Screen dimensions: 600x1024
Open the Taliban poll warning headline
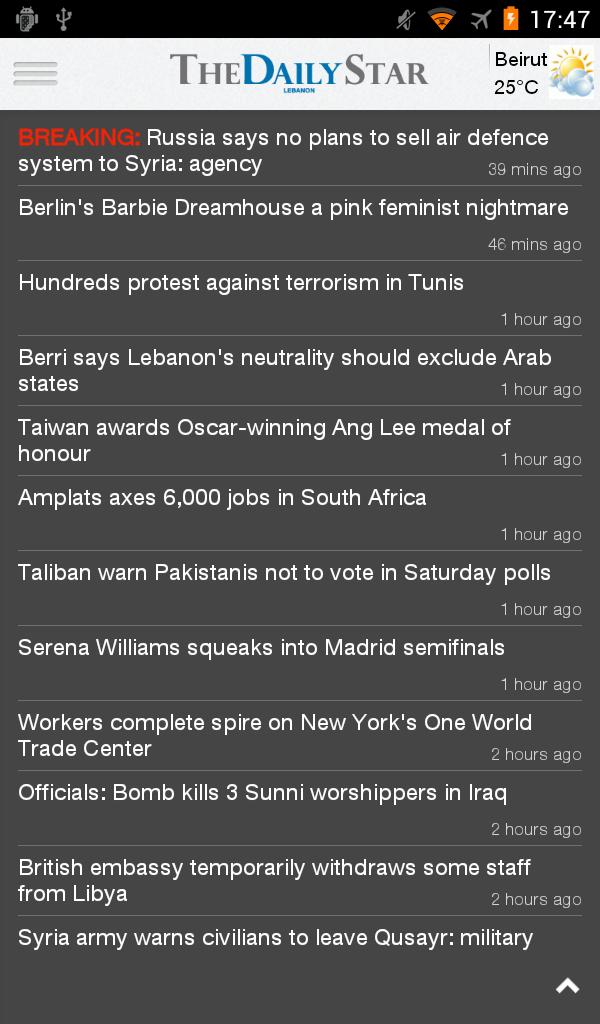tap(283, 572)
